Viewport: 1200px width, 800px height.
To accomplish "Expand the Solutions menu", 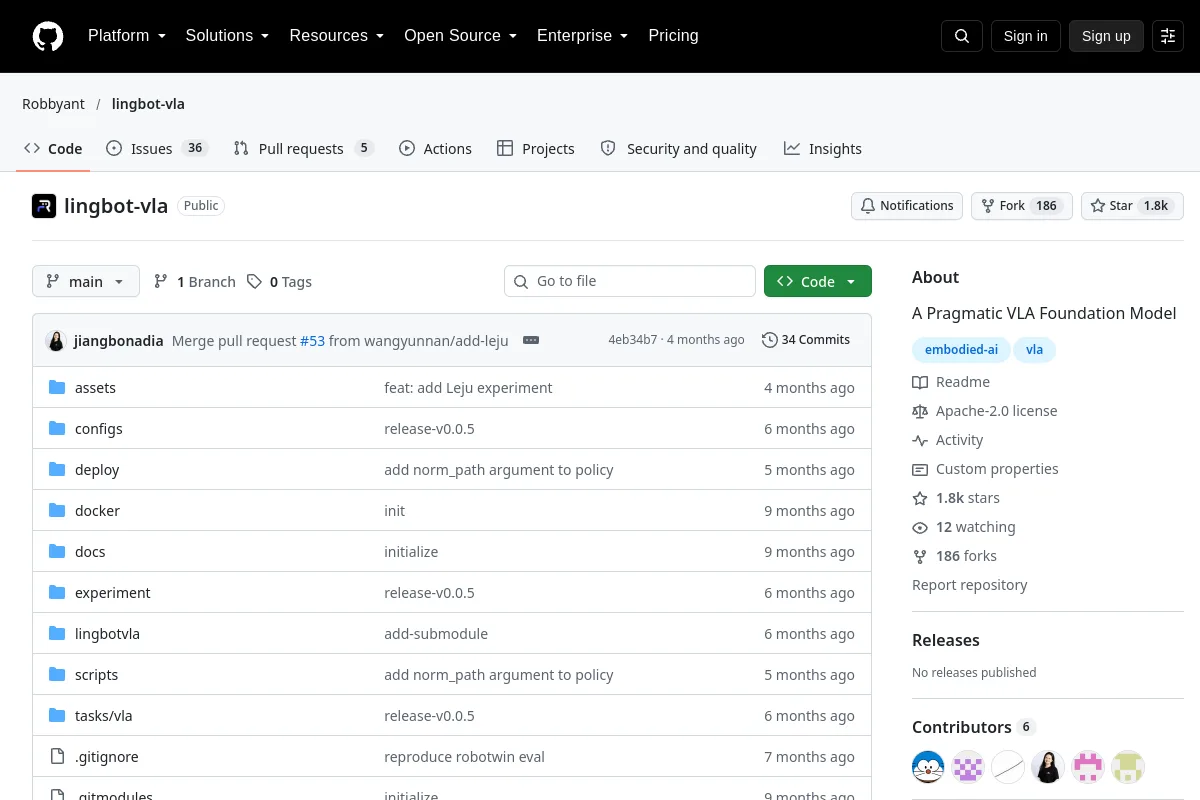I will (x=228, y=36).
